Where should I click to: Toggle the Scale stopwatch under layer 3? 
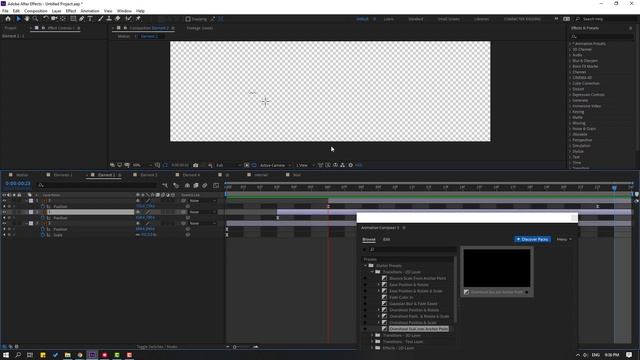click(43, 235)
